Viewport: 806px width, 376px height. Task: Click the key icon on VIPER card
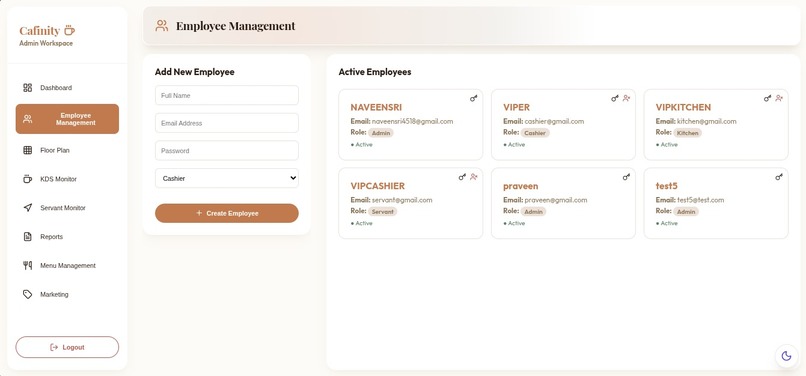point(615,98)
